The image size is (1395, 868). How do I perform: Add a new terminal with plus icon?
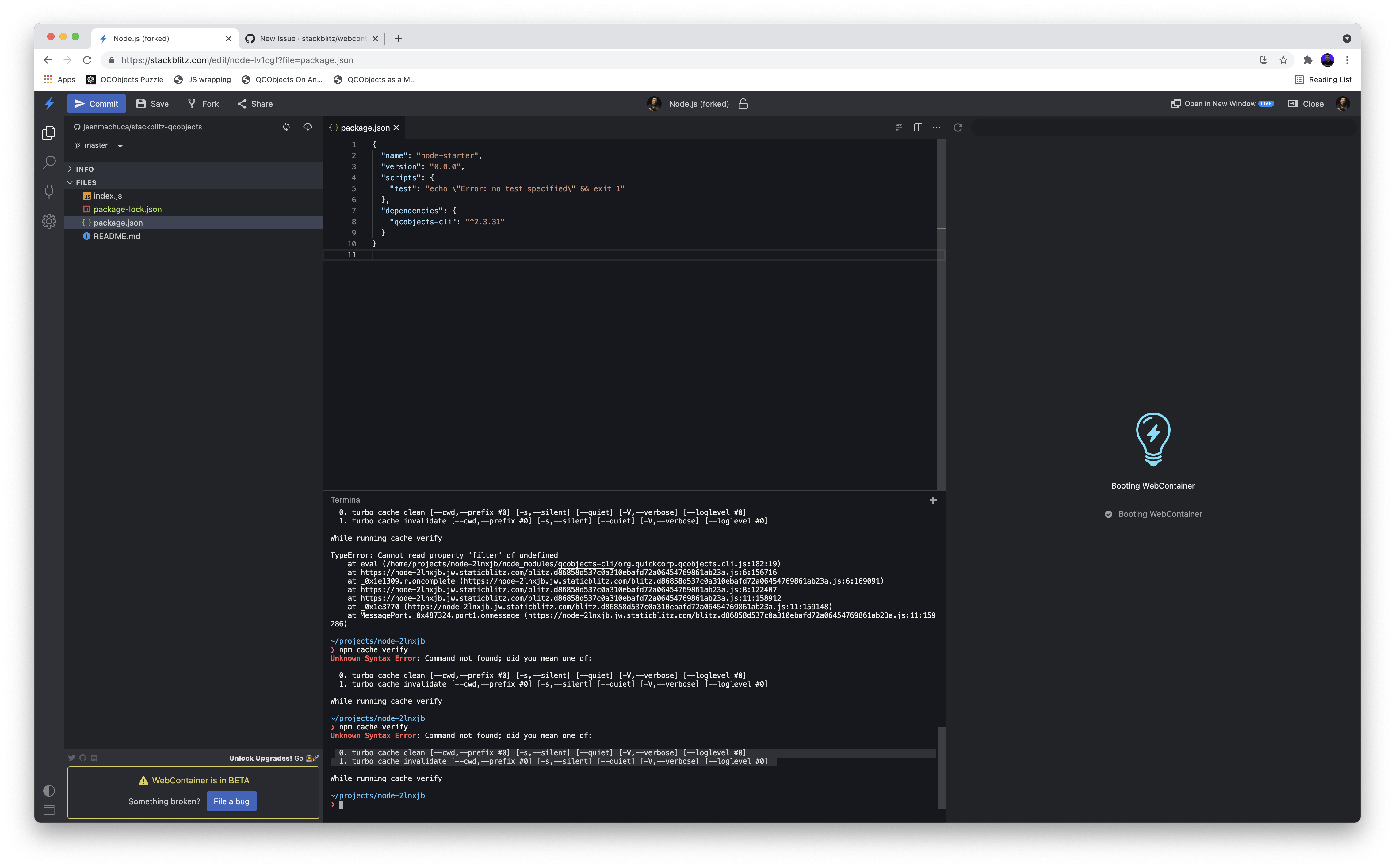coord(932,500)
